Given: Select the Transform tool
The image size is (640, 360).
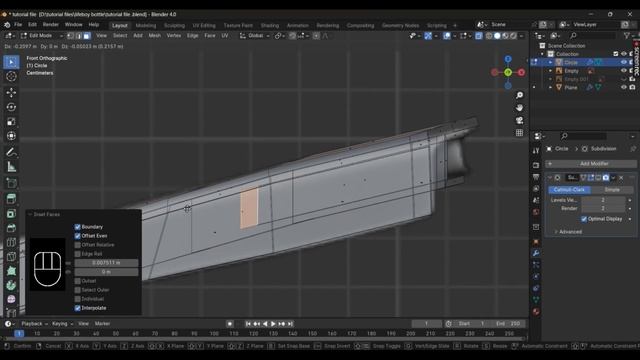Looking at the screenshot, I should click(x=11, y=136).
